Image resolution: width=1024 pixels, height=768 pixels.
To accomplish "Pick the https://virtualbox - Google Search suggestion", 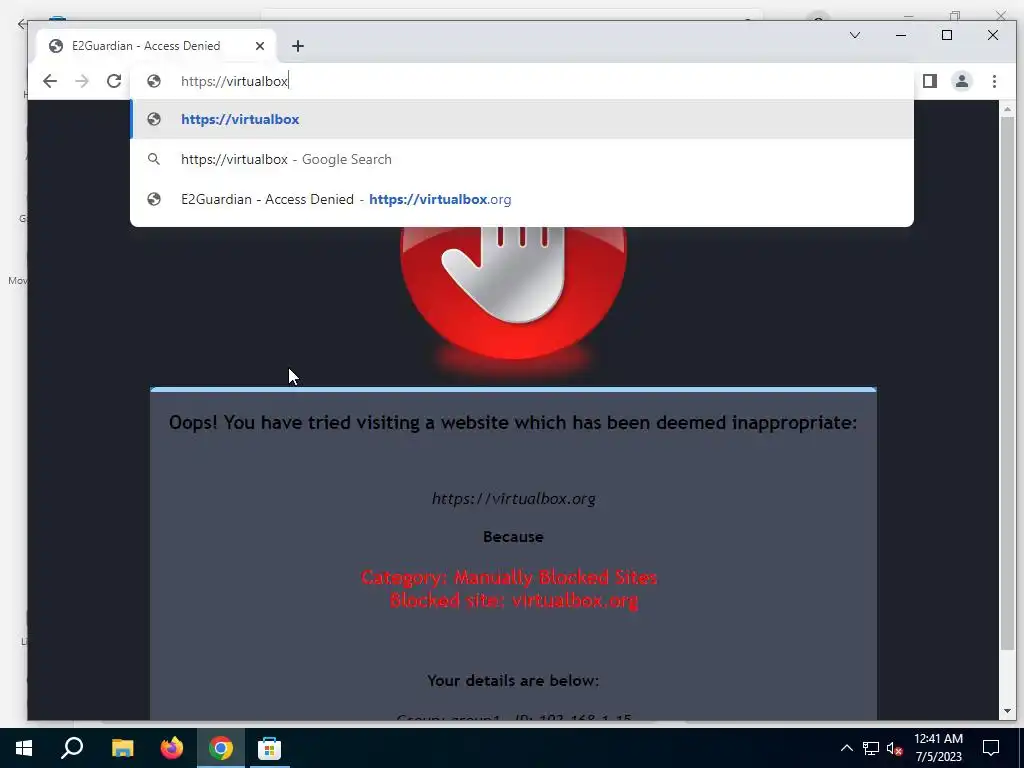I will click(x=522, y=159).
